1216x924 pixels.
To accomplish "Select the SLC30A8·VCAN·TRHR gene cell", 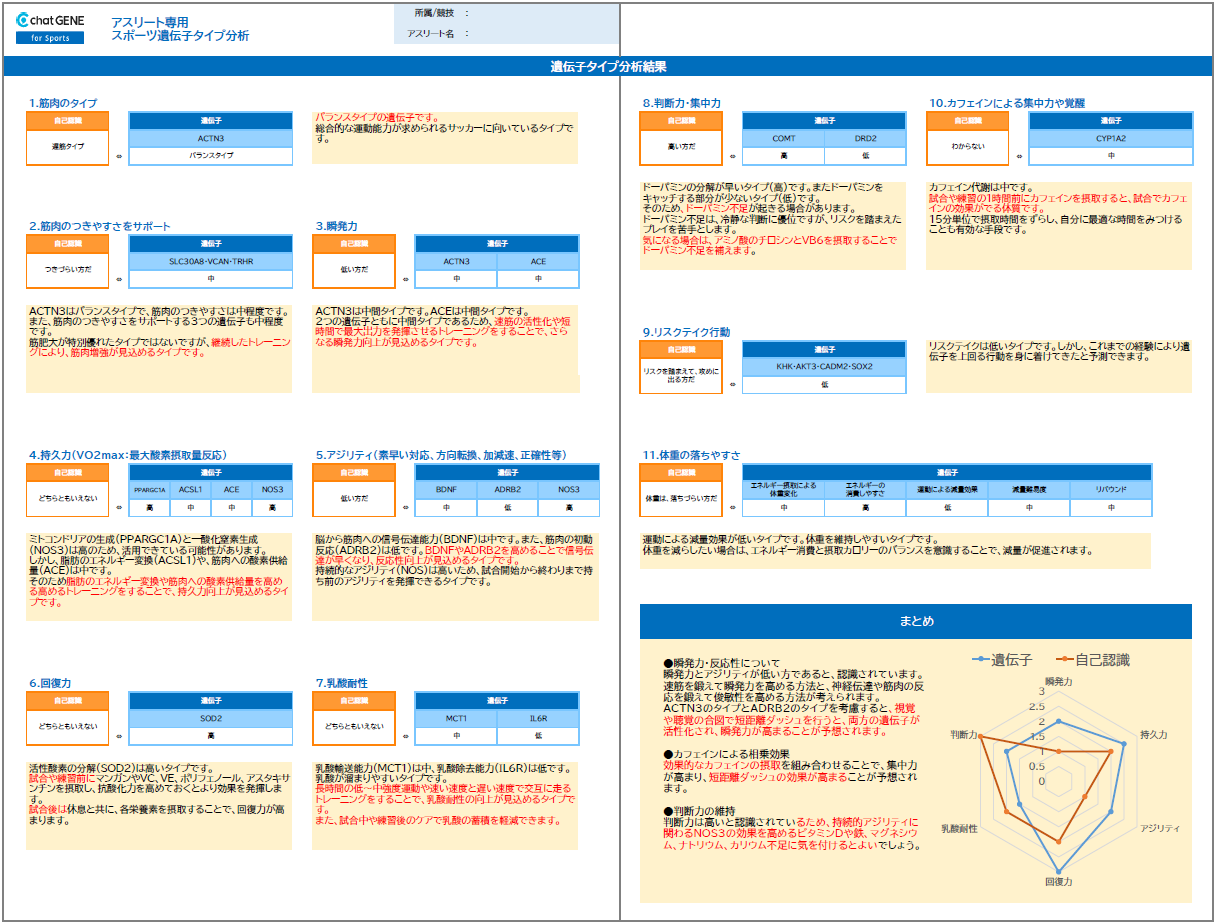I will coord(211,262).
